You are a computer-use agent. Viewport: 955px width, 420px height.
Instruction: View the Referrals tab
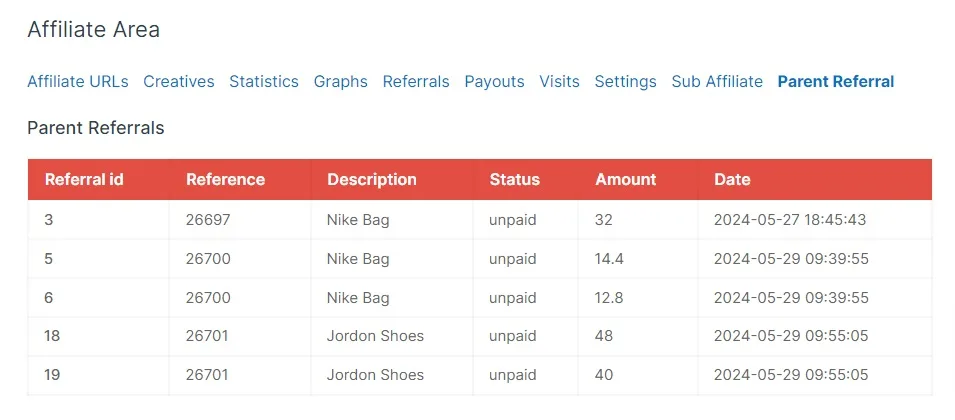point(416,82)
